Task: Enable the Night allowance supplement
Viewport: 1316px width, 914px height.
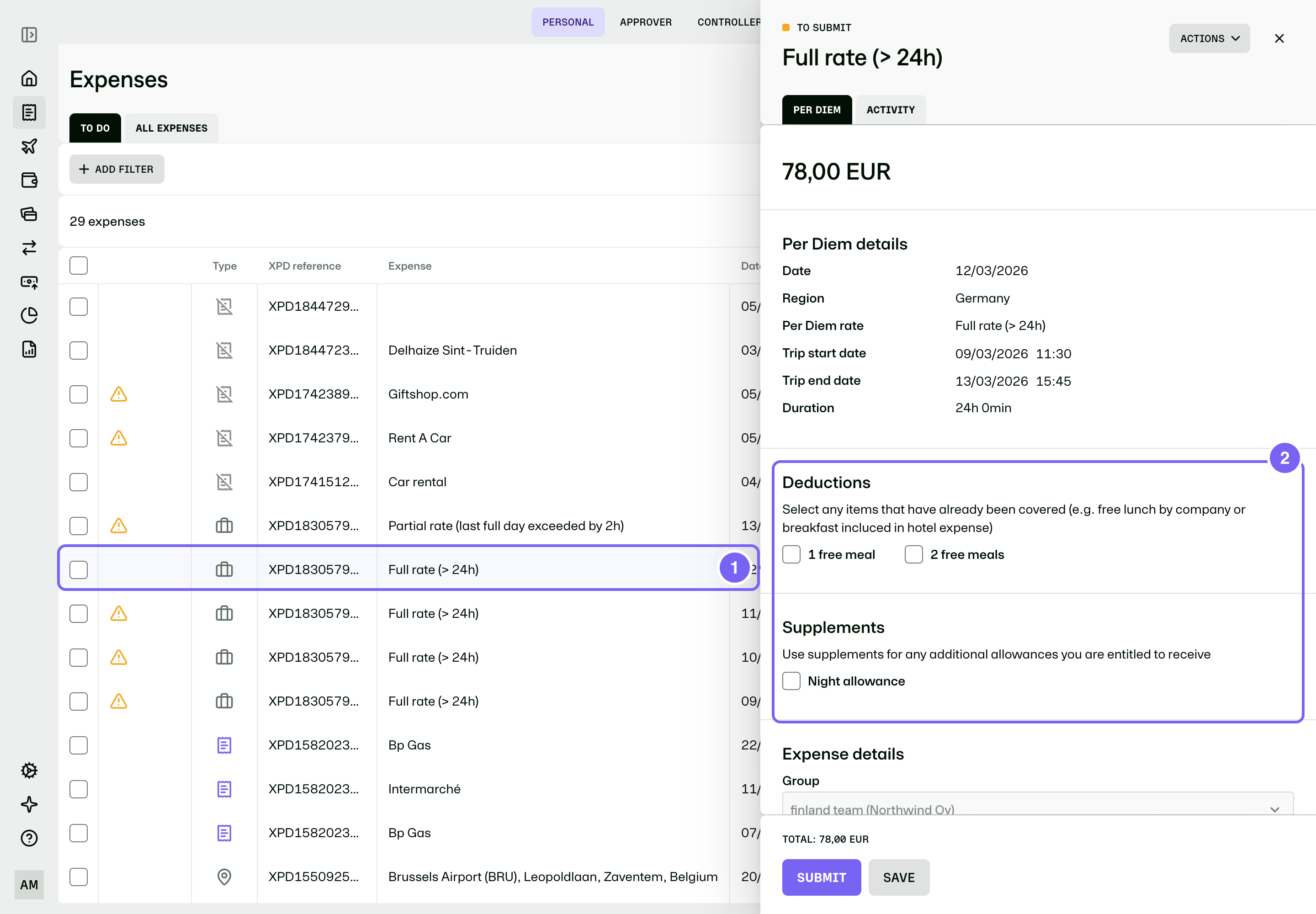Action: click(x=791, y=681)
